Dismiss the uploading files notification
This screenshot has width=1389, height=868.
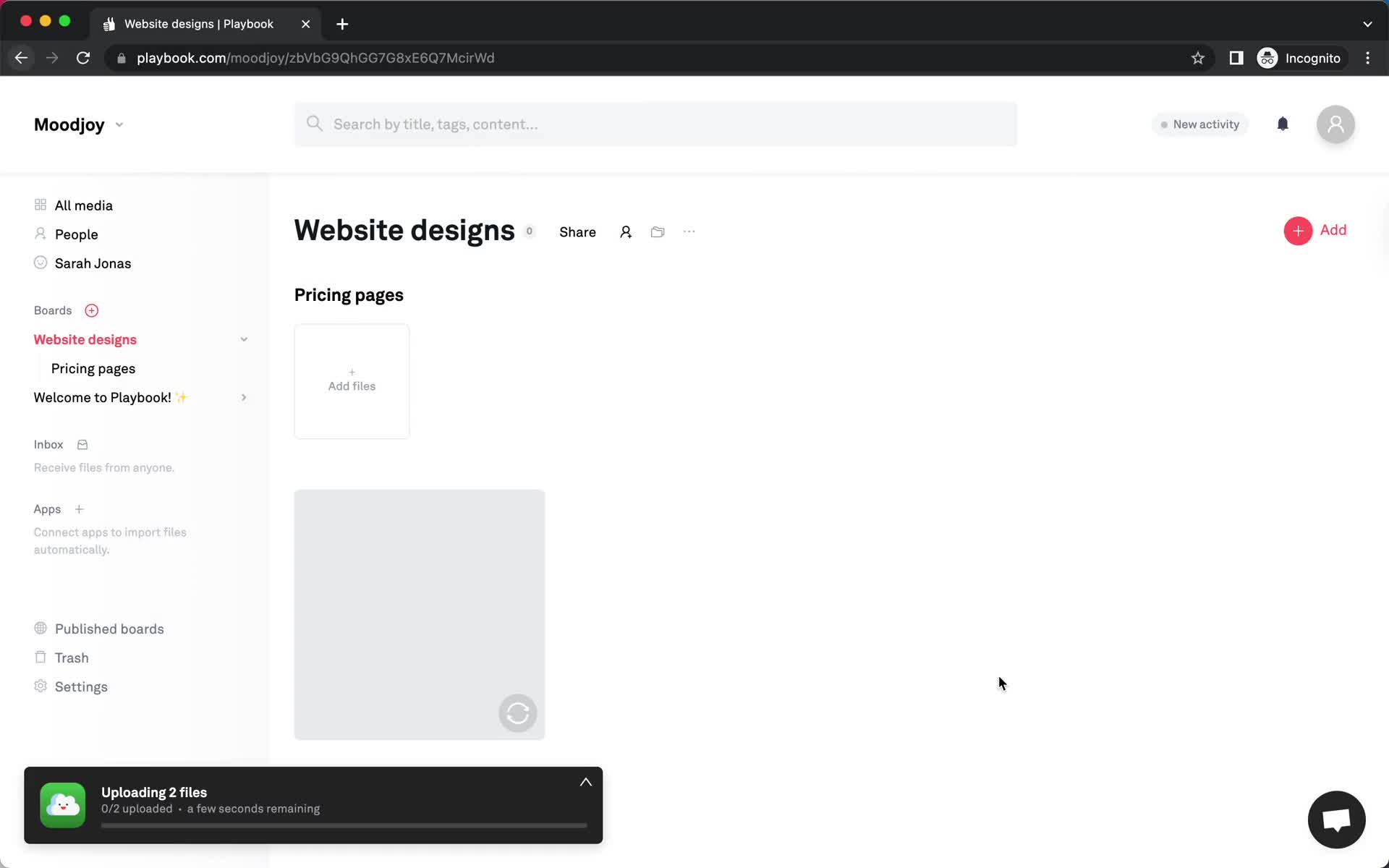click(x=585, y=782)
